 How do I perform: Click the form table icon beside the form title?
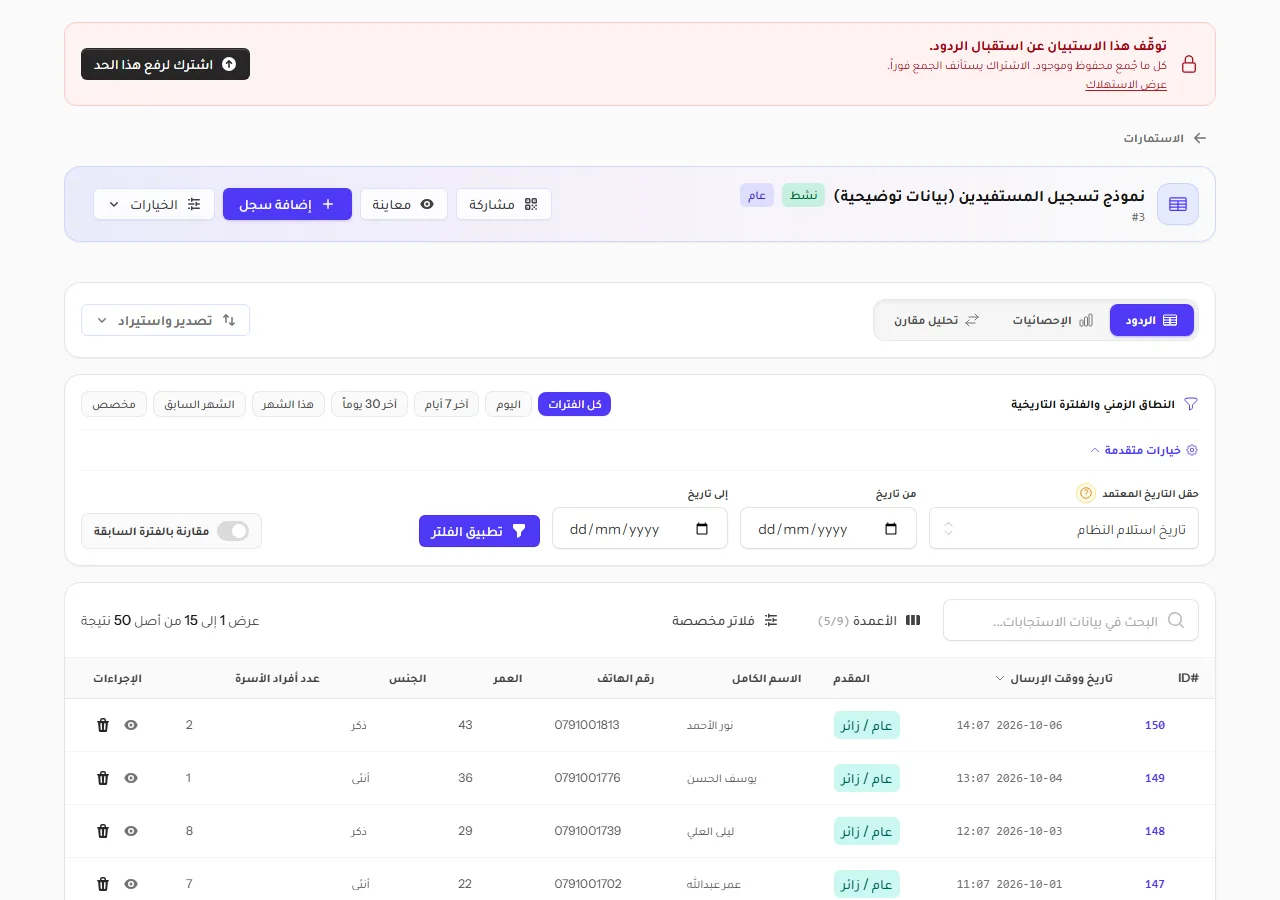(x=1178, y=204)
